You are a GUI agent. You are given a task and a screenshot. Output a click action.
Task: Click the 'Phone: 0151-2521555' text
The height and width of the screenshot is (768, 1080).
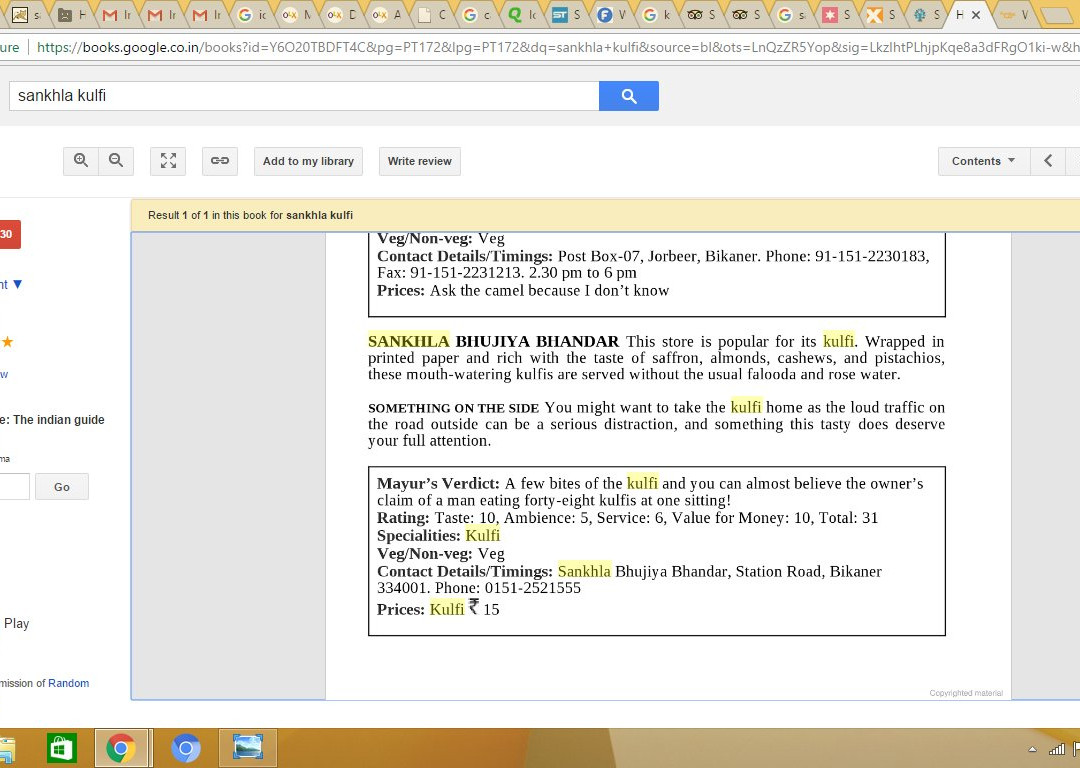(508, 588)
